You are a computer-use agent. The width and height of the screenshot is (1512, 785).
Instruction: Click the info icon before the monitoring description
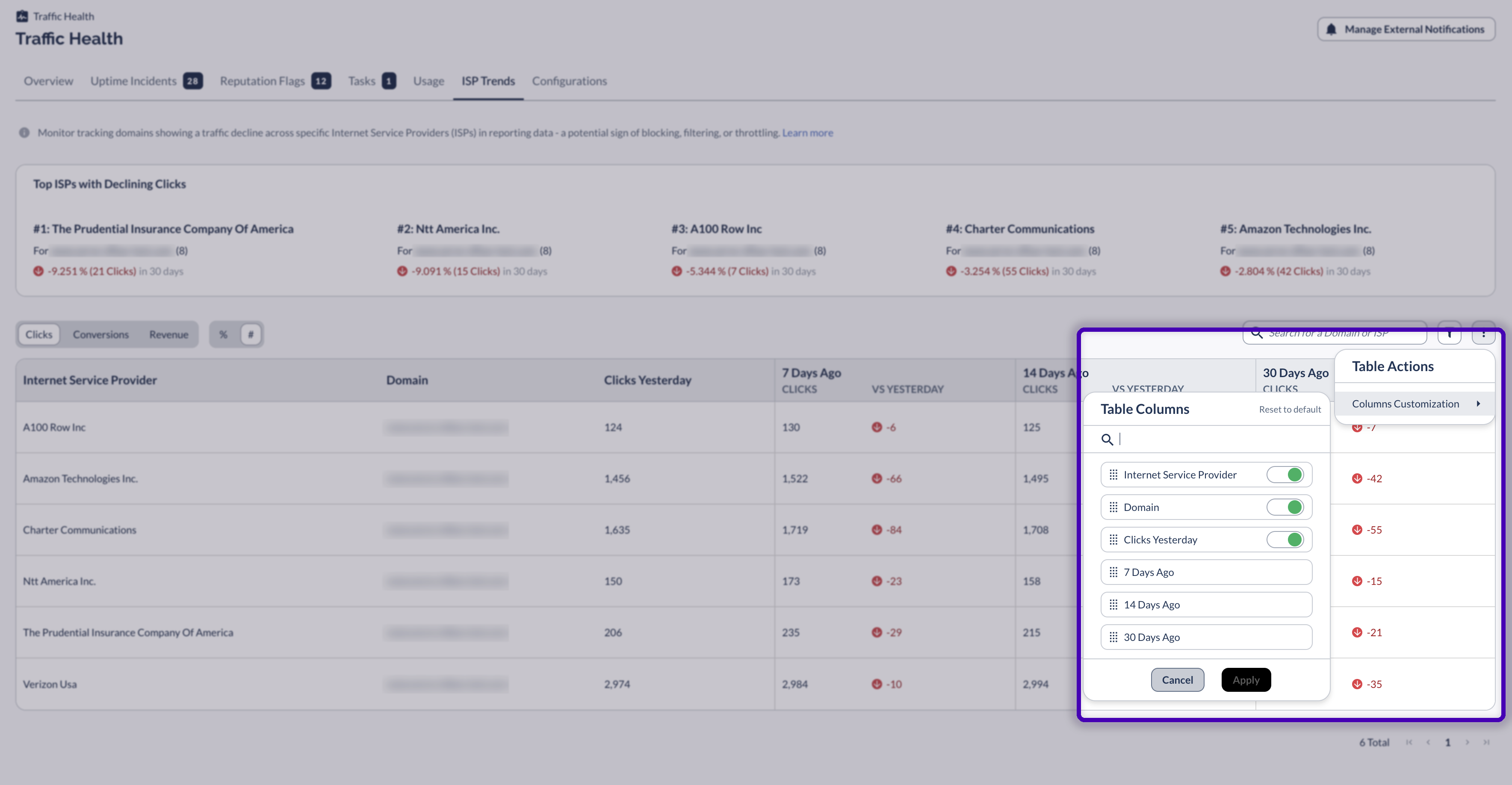point(24,133)
